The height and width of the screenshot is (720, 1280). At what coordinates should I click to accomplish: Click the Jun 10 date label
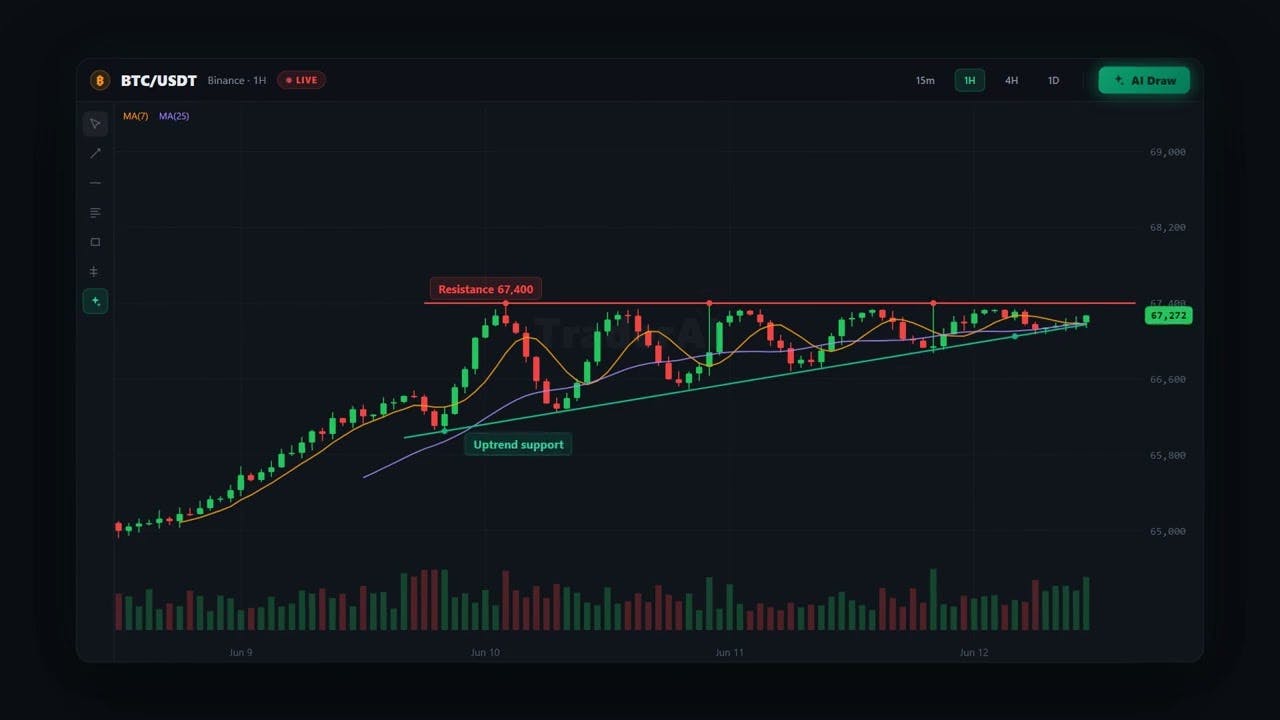485,652
